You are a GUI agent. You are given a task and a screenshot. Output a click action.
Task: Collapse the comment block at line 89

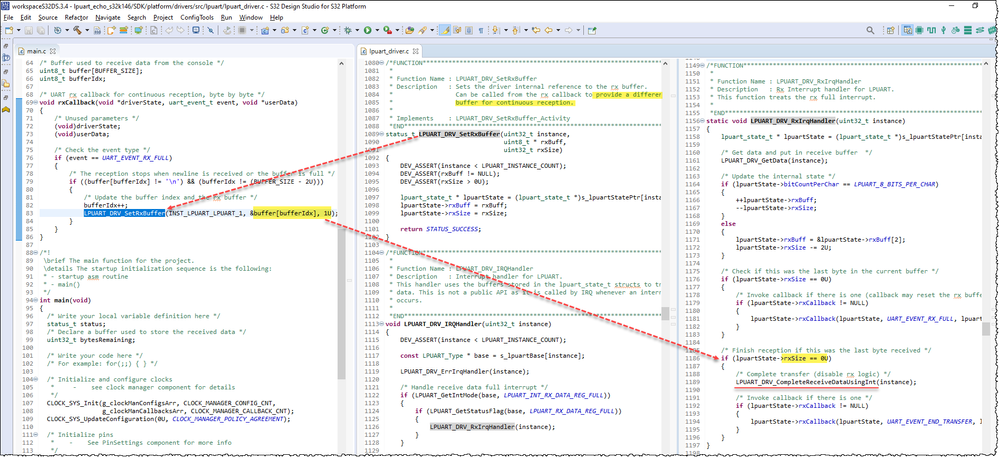pos(36,253)
